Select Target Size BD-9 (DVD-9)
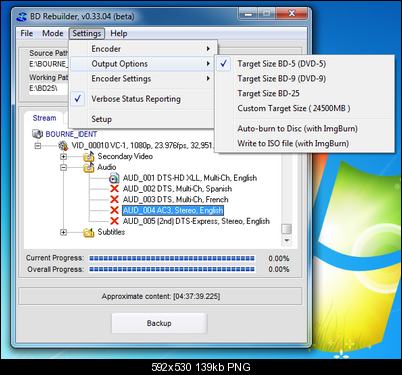The width and height of the screenshot is (402, 375). [304, 79]
